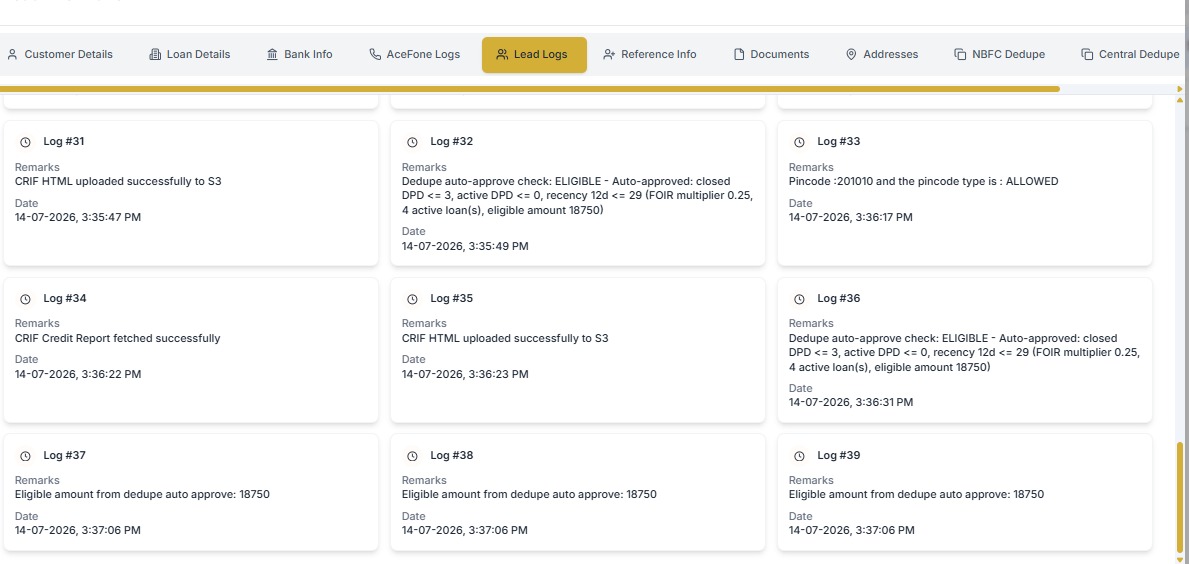Click the date 14-07-2026, 3:35:49 PM
Screen dimensions: 1189x564
(465, 246)
